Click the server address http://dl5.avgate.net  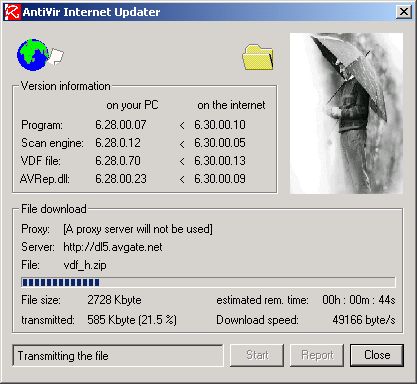click(113, 247)
